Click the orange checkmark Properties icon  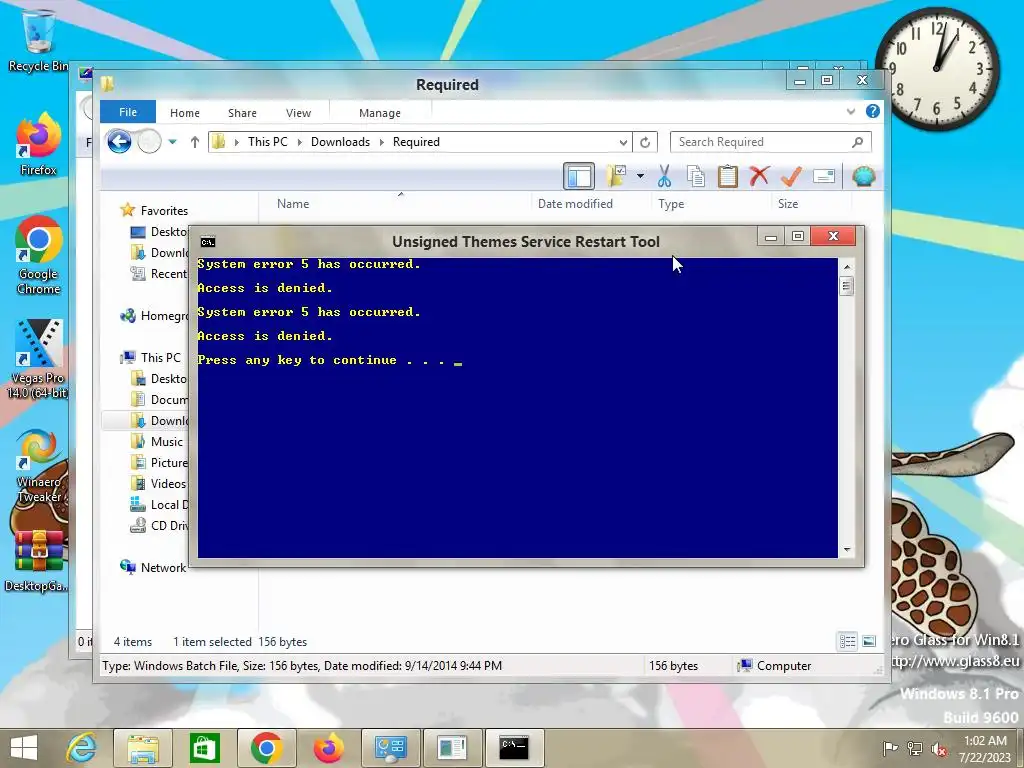click(791, 176)
